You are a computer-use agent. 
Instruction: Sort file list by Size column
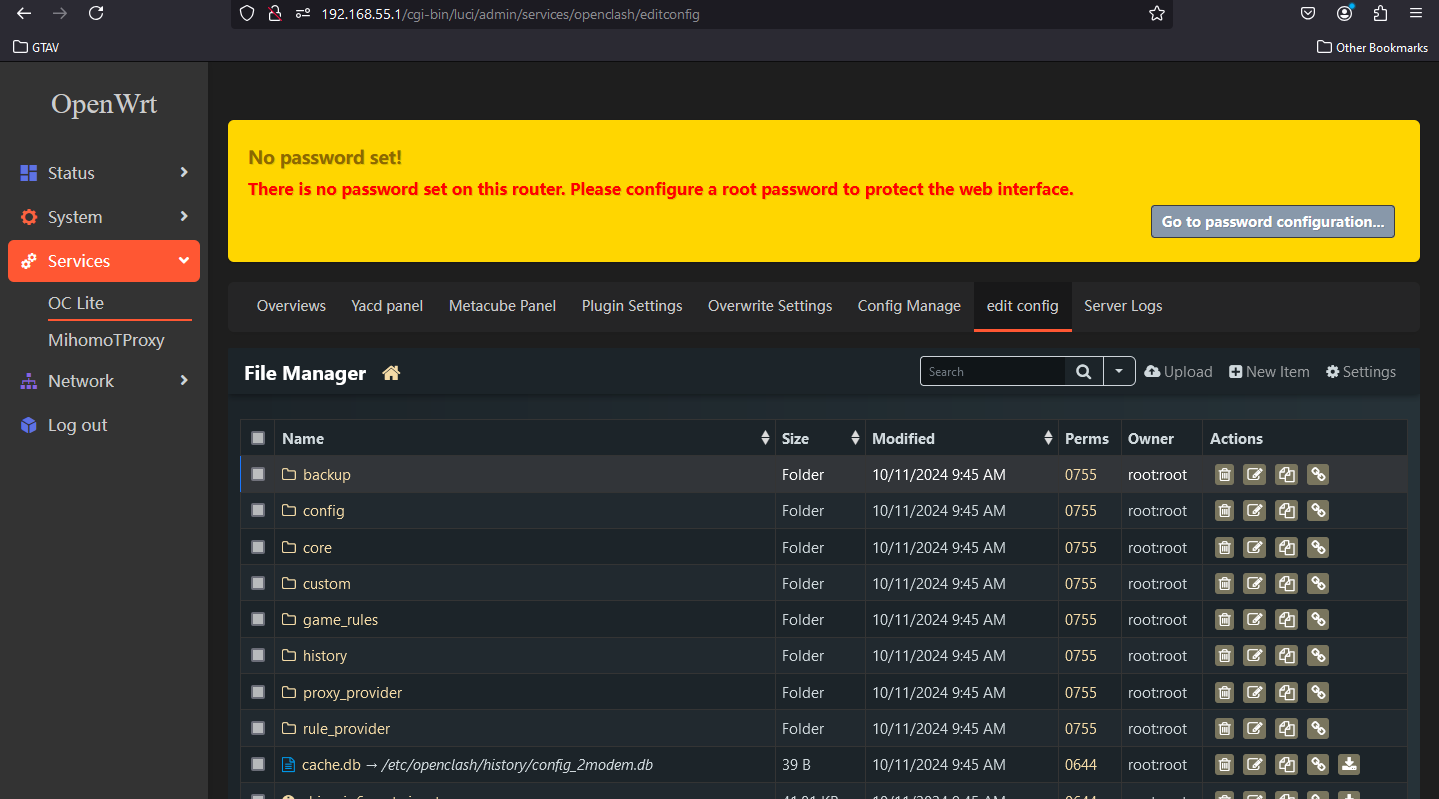coord(820,438)
